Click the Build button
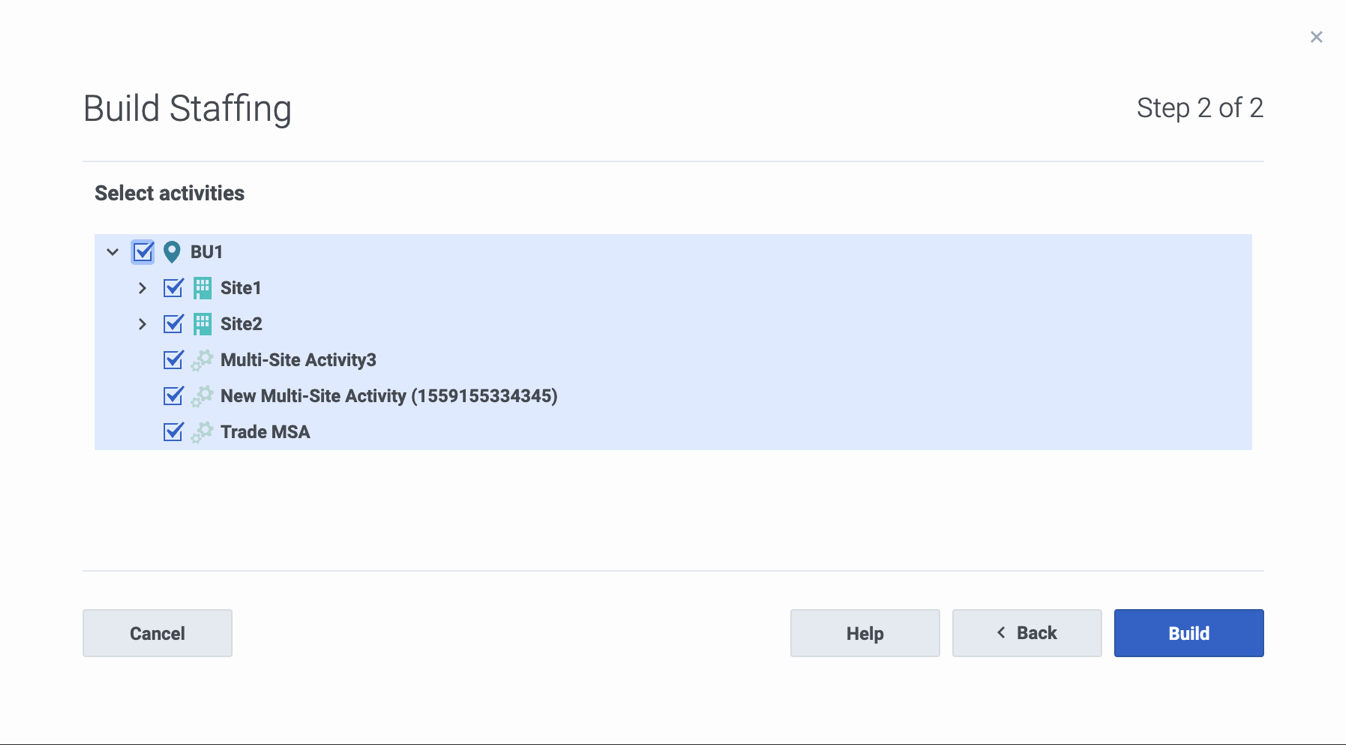This screenshot has width=1346, height=745. 1189,633
